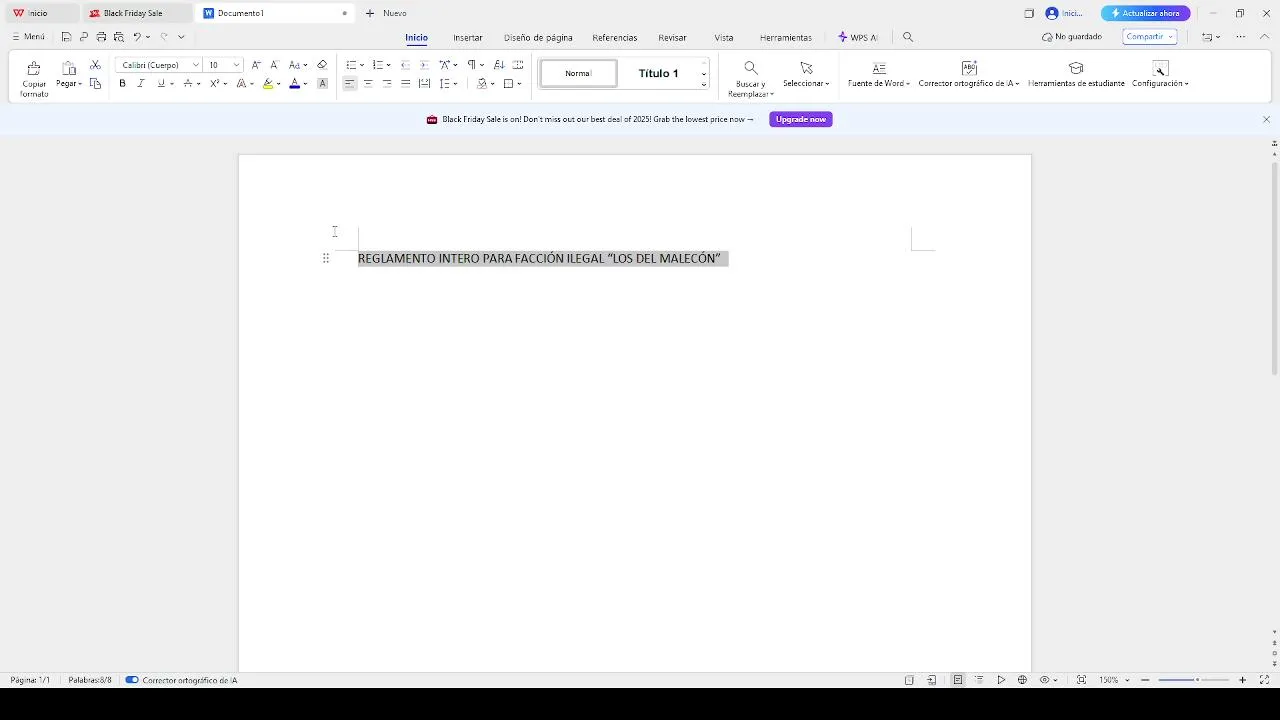Click the Save icon in quick toolbar
This screenshot has width=1280, height=720.
pos(66,37)
